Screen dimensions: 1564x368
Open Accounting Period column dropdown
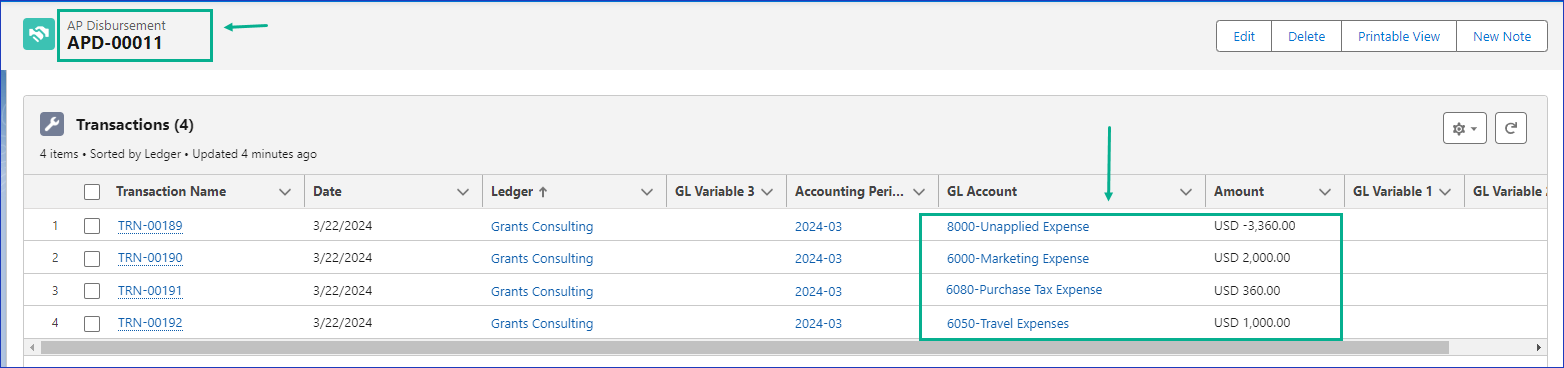tap(919, 191)
